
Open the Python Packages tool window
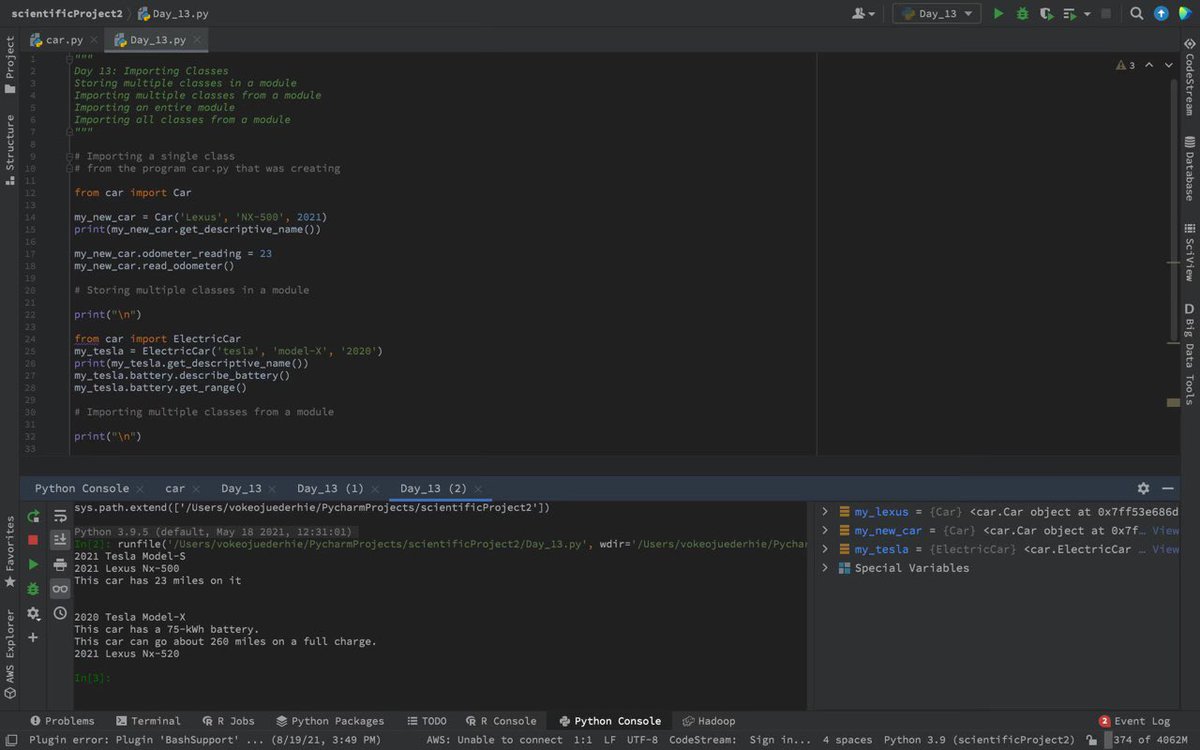[330, 721]
